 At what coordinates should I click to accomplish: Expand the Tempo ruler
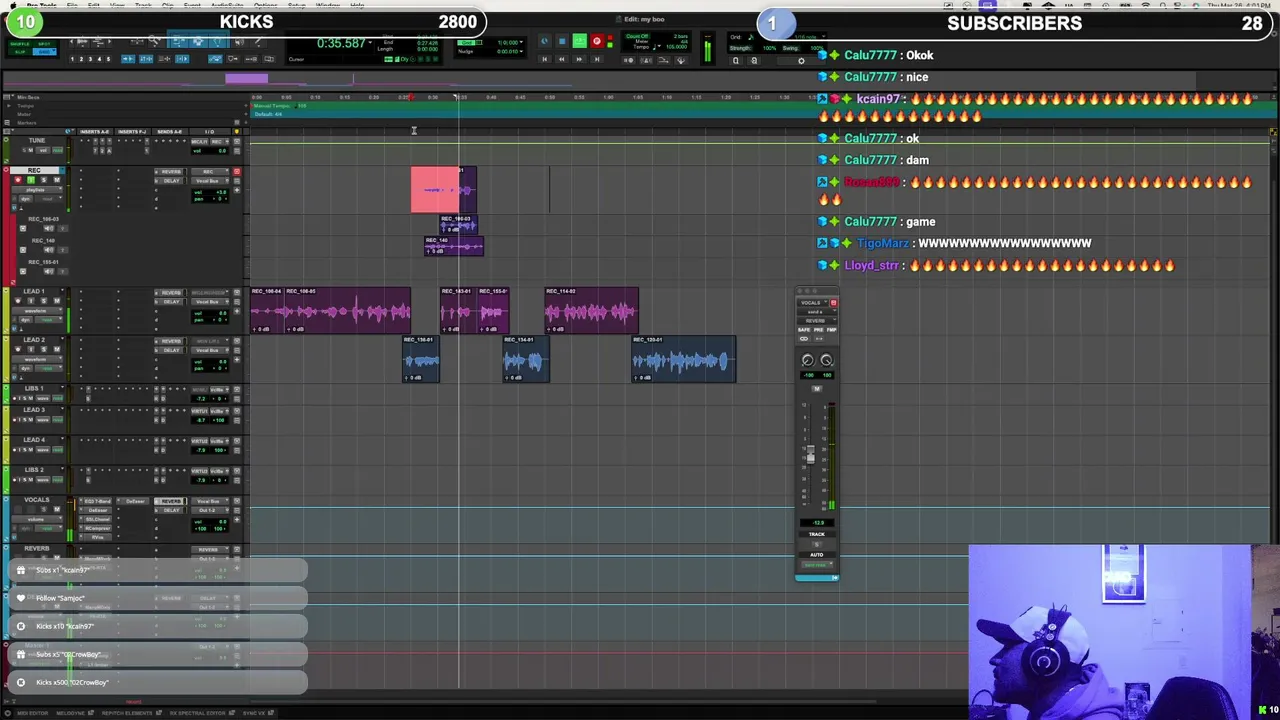pos(9,104)
